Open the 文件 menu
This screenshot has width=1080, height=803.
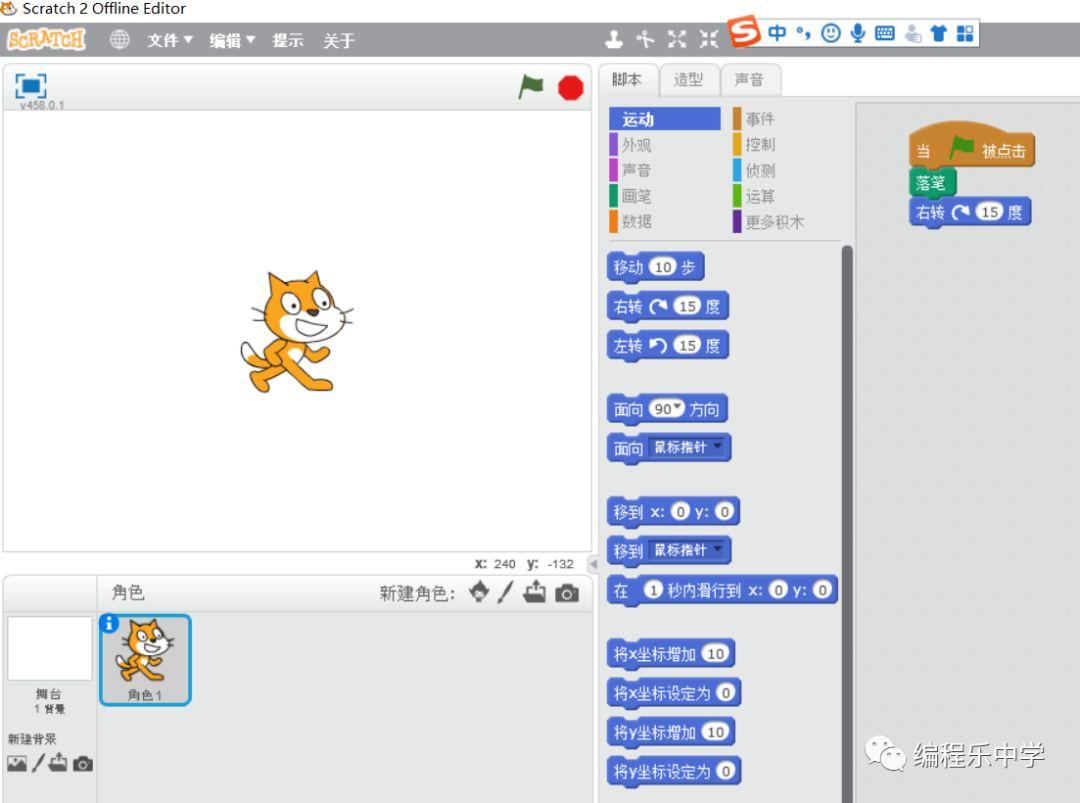pos(169,40)
